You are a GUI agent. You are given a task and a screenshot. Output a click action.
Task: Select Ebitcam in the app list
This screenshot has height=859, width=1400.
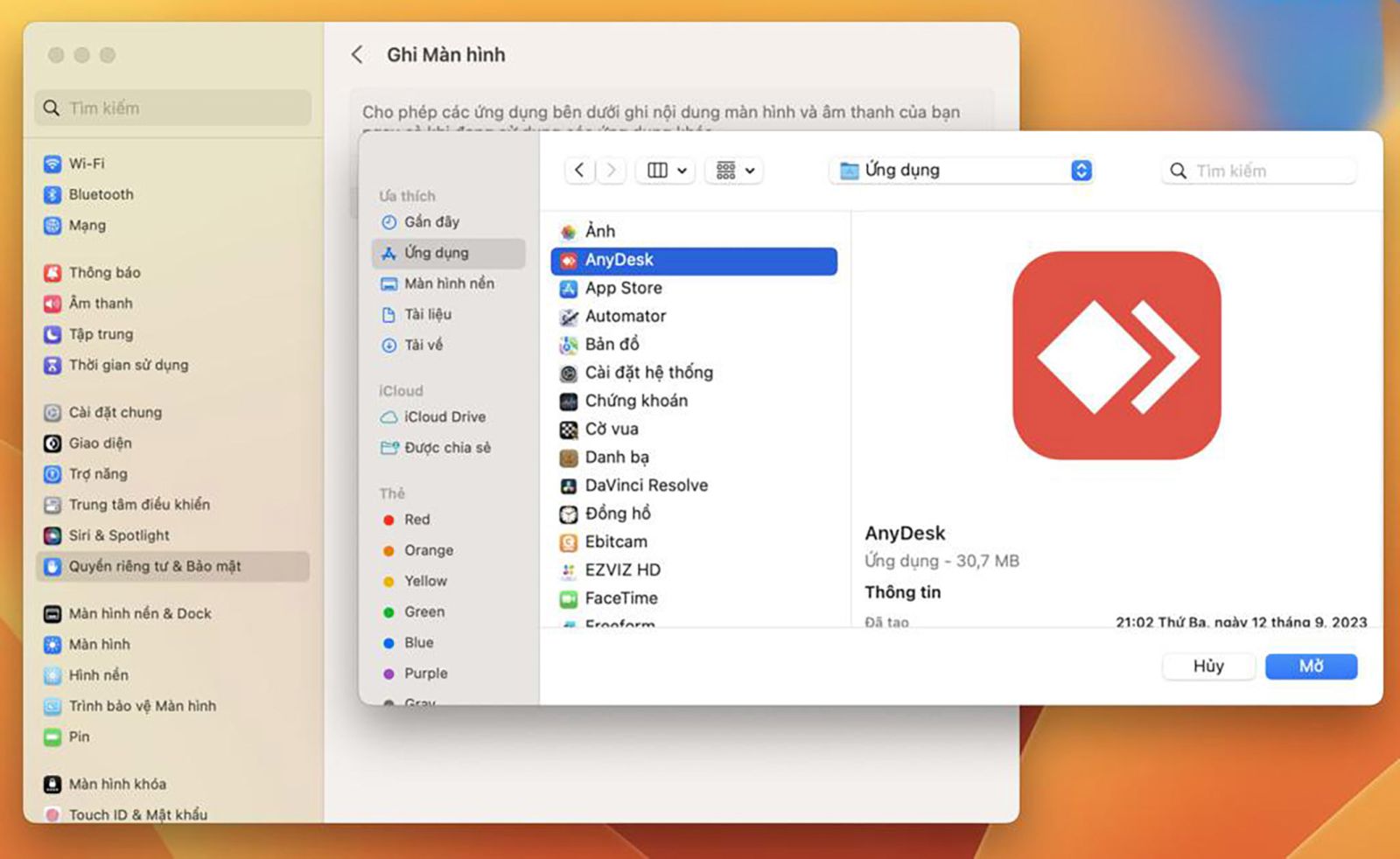point(694,541)
